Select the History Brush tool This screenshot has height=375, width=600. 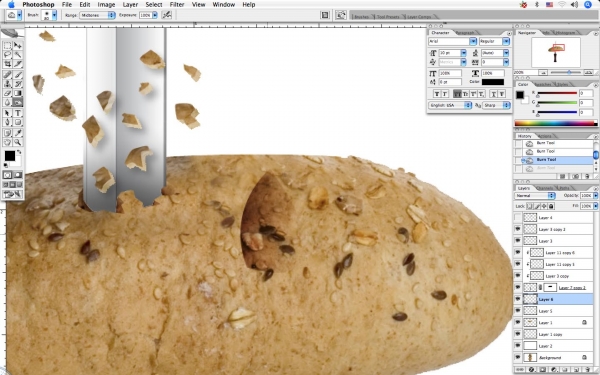(18, 84)
